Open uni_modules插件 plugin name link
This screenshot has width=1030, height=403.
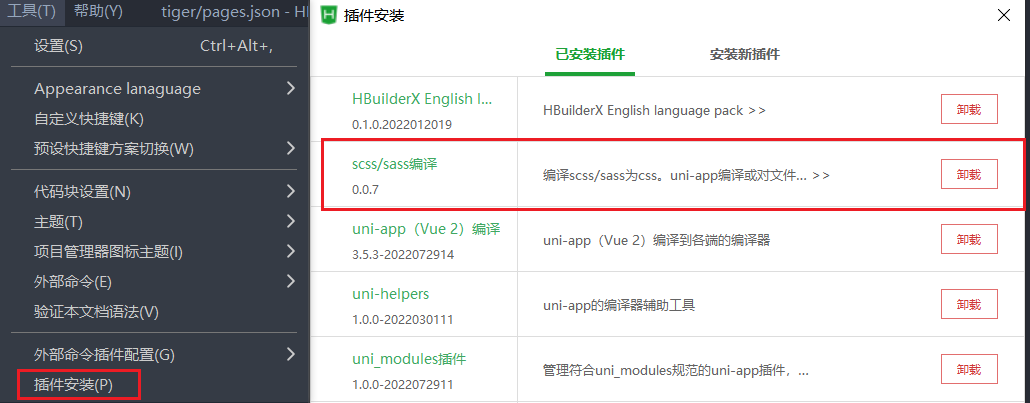(409, 360)
